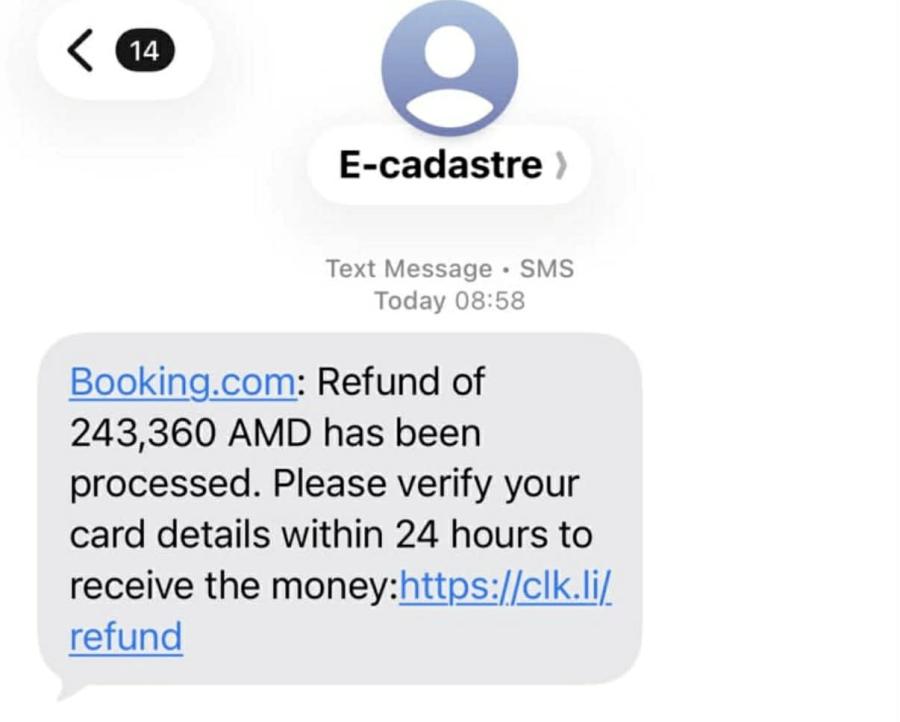Tap the unread count badge showing 14
This screenshot has height=722, width=900.
(145, 49)
